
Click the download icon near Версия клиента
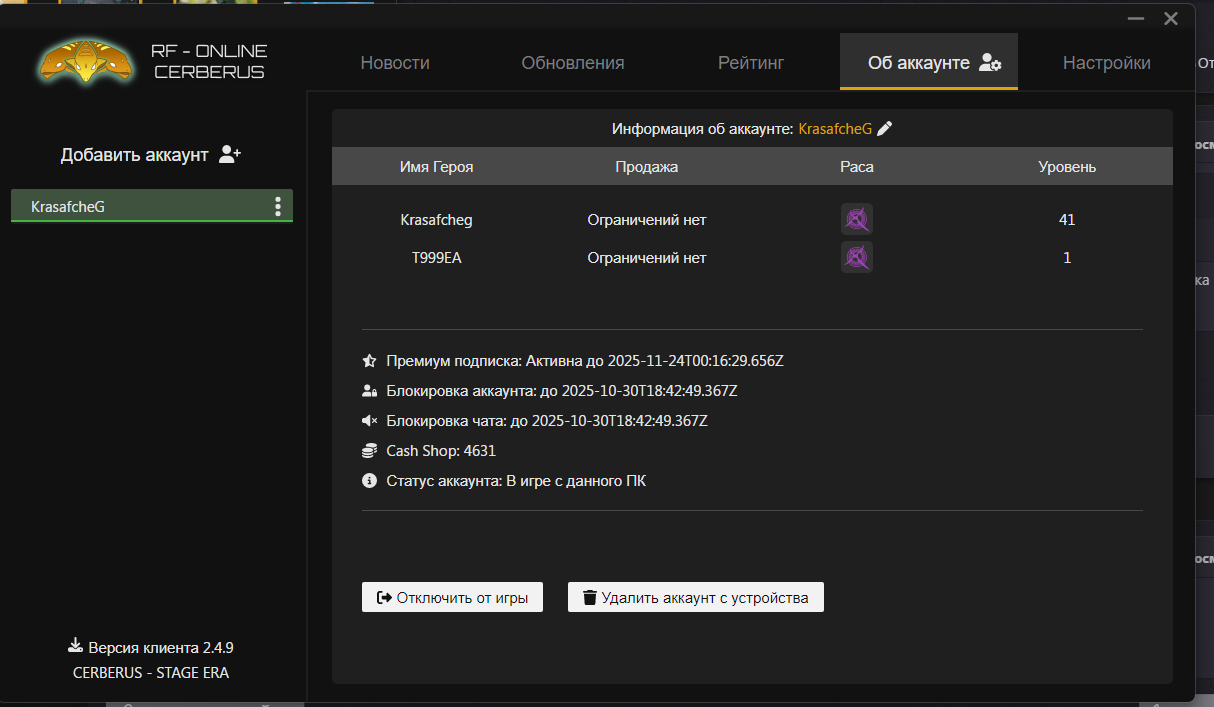[x=75, y=646]
